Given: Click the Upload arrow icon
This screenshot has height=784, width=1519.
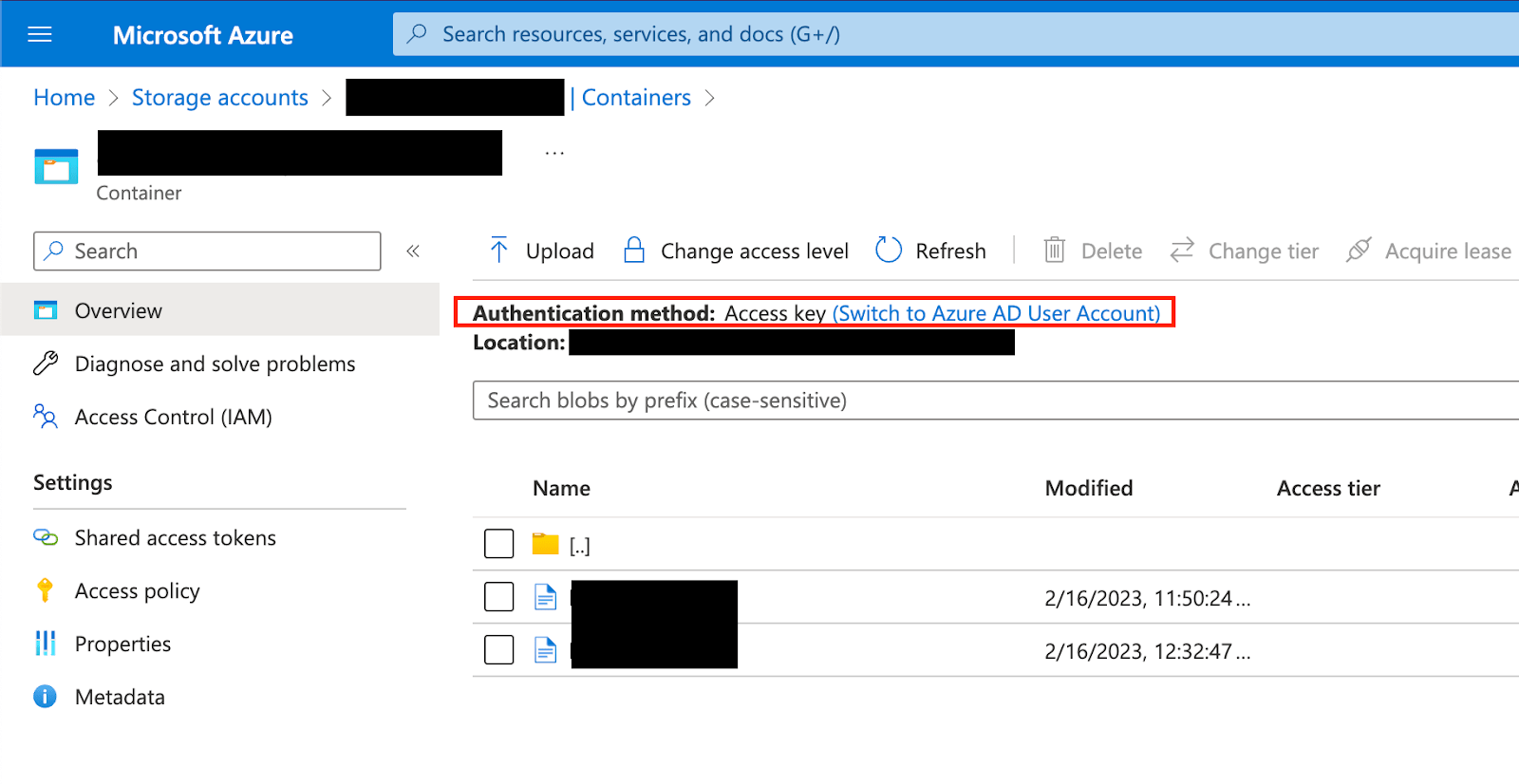Looking at the screenshot, I should point(498,251).
